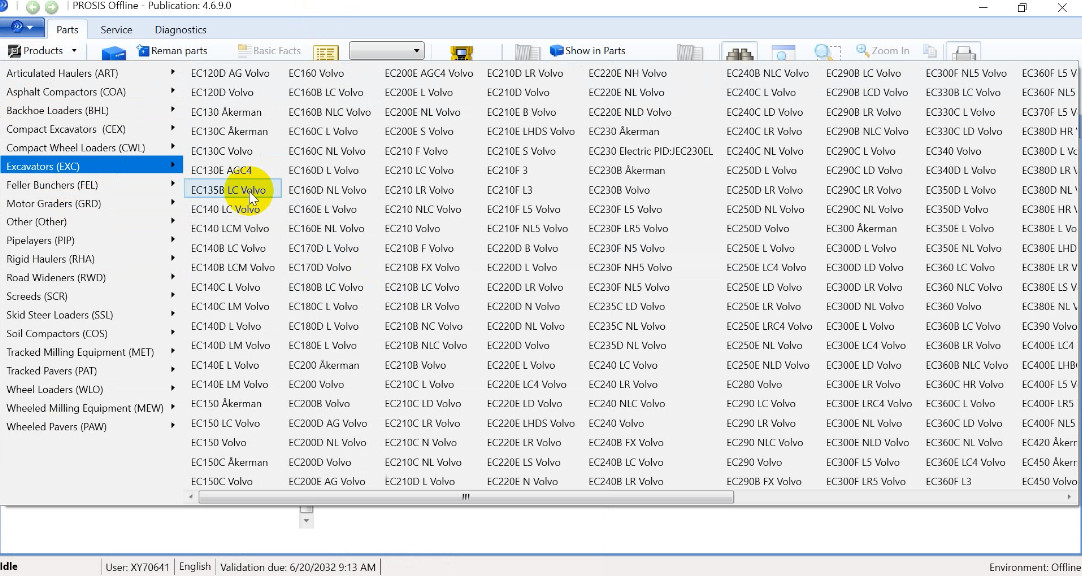Click the green back arrow in title bar
This screenshot has width=1082, height=576.
pyautogui.click(x=33, y=7)
